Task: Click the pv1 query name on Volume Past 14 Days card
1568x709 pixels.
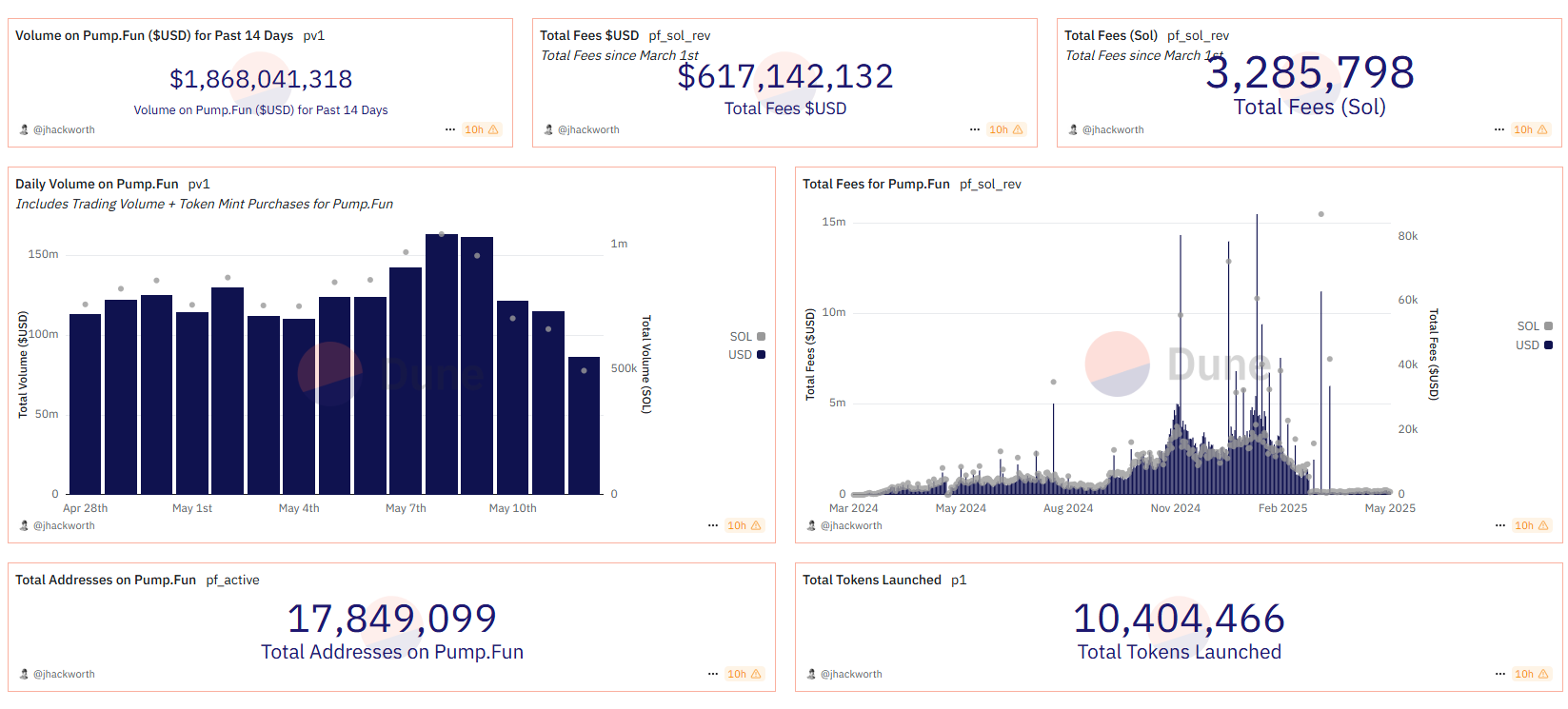Action: tap(314, 35)
